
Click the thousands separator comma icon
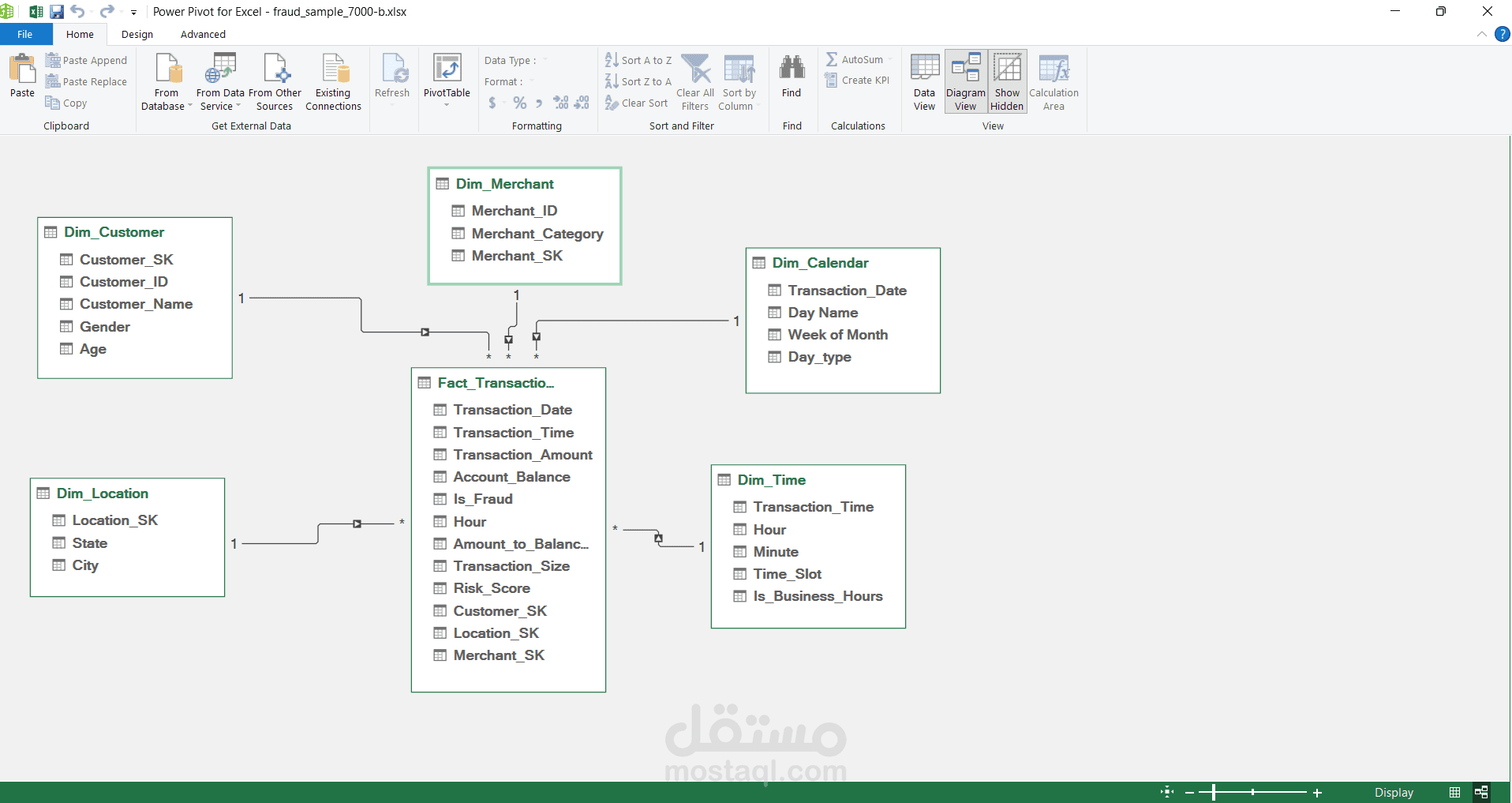tap(540, 103)
